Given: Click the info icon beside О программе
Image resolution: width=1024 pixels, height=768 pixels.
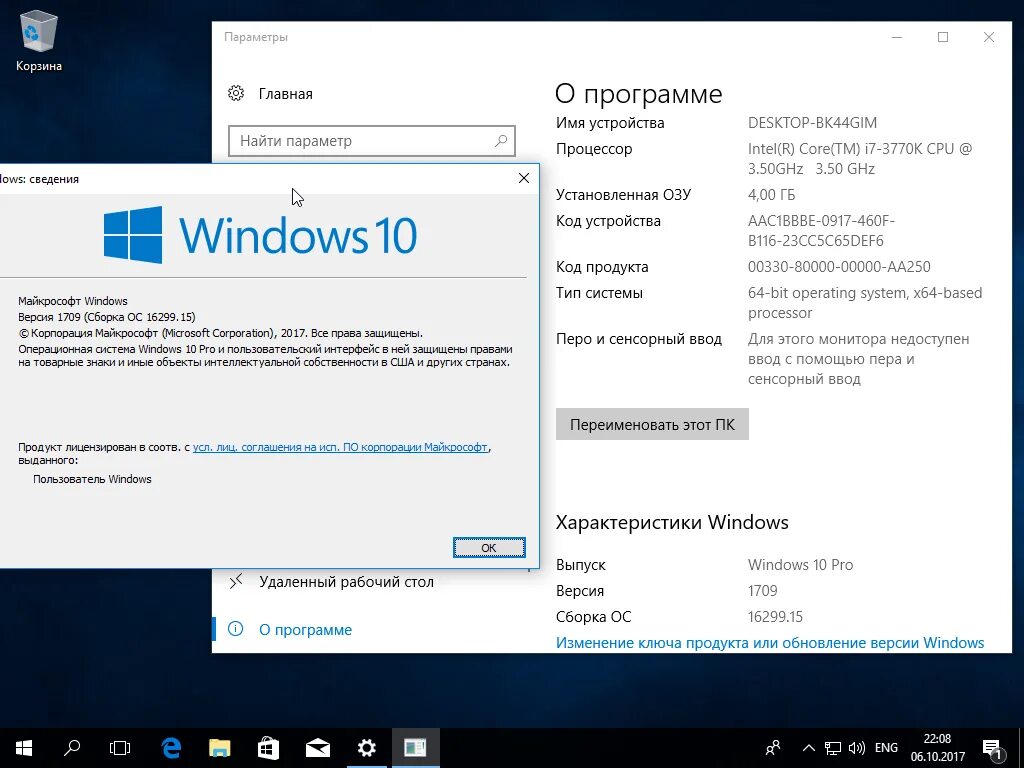Looking at the screenshot, I should [x=235, y=629].
